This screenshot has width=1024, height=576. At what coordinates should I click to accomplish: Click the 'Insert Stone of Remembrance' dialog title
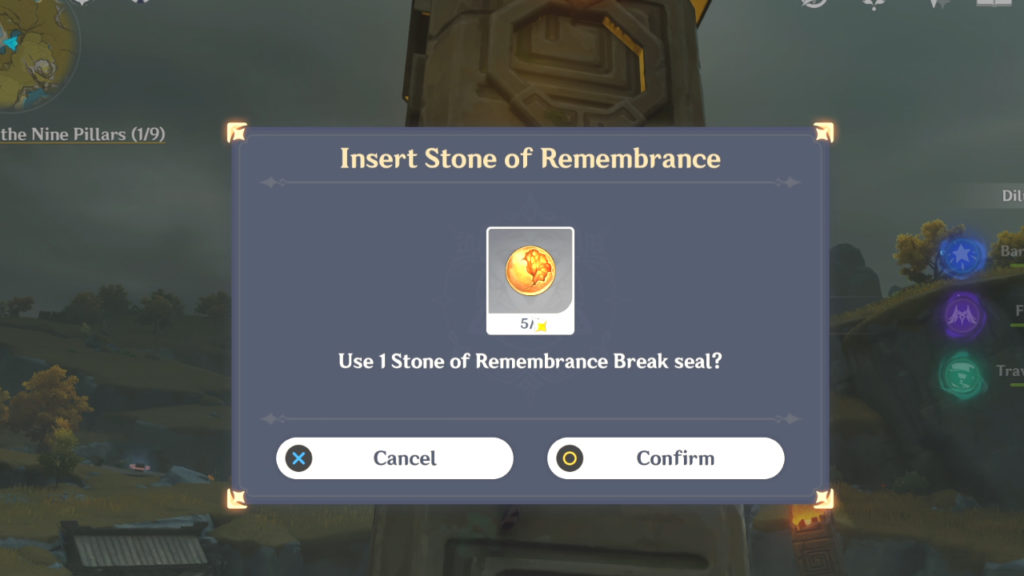(530, 157)
